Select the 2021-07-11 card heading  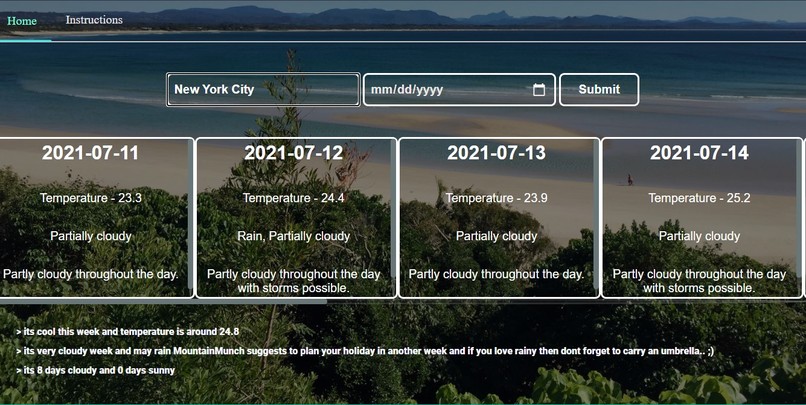(x=90, y=153)
